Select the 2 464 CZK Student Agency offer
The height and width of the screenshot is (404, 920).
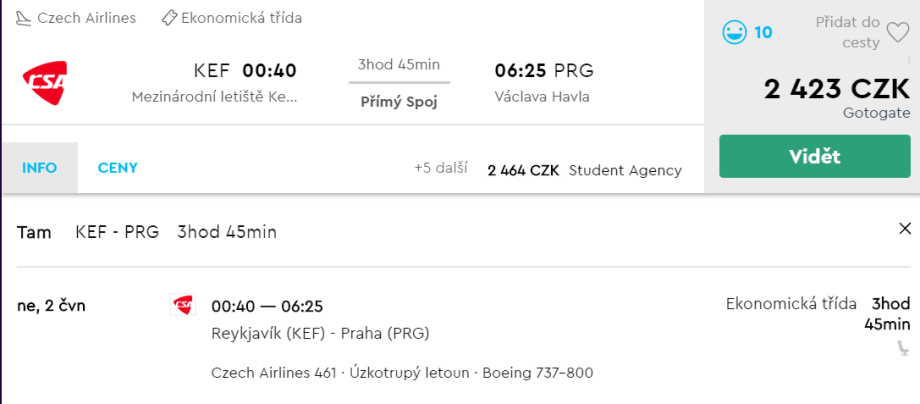click(x=584, y=170)
